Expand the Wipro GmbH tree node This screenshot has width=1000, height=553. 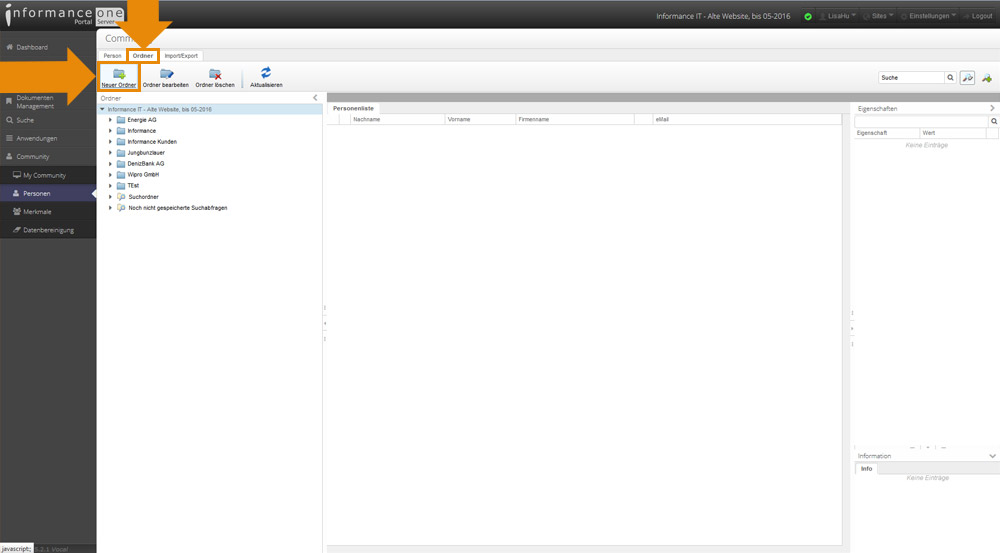(x=110, y=174)
